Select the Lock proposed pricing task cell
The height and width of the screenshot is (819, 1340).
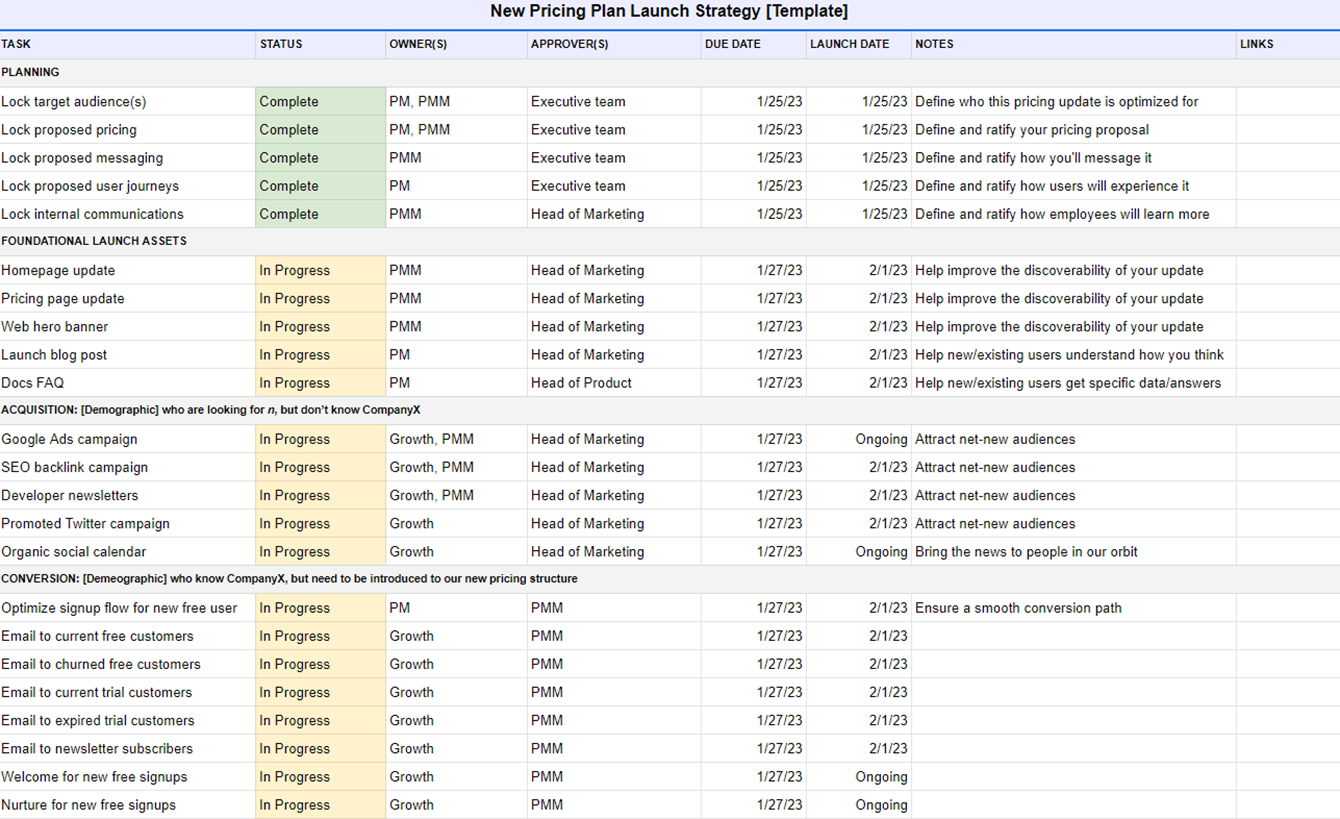point(128,130)
